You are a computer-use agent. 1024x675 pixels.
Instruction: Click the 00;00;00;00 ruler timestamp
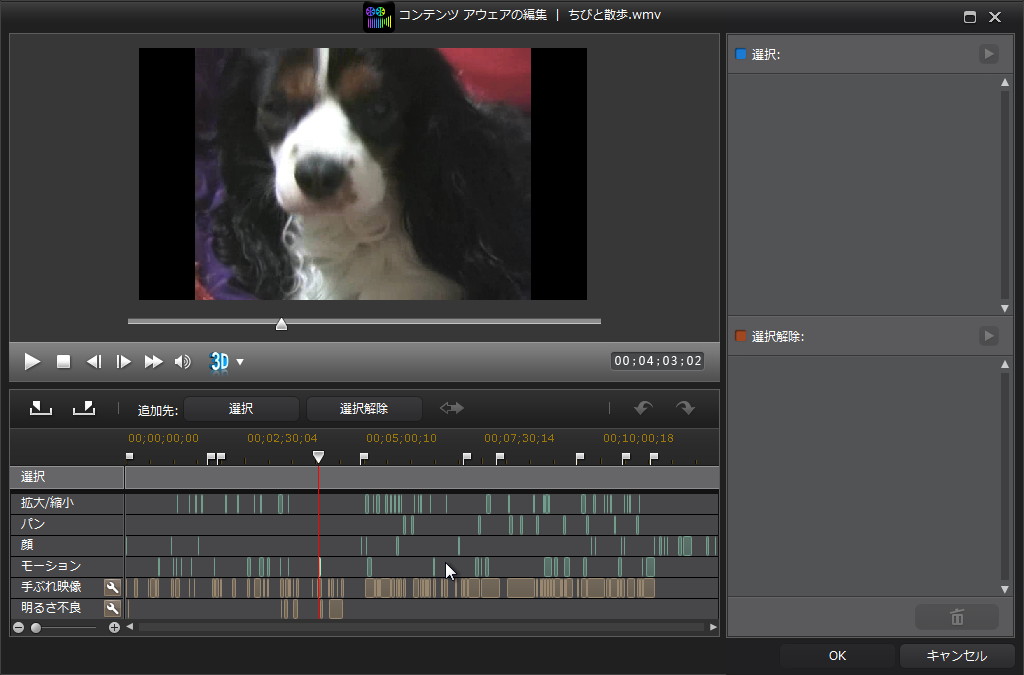163,438
